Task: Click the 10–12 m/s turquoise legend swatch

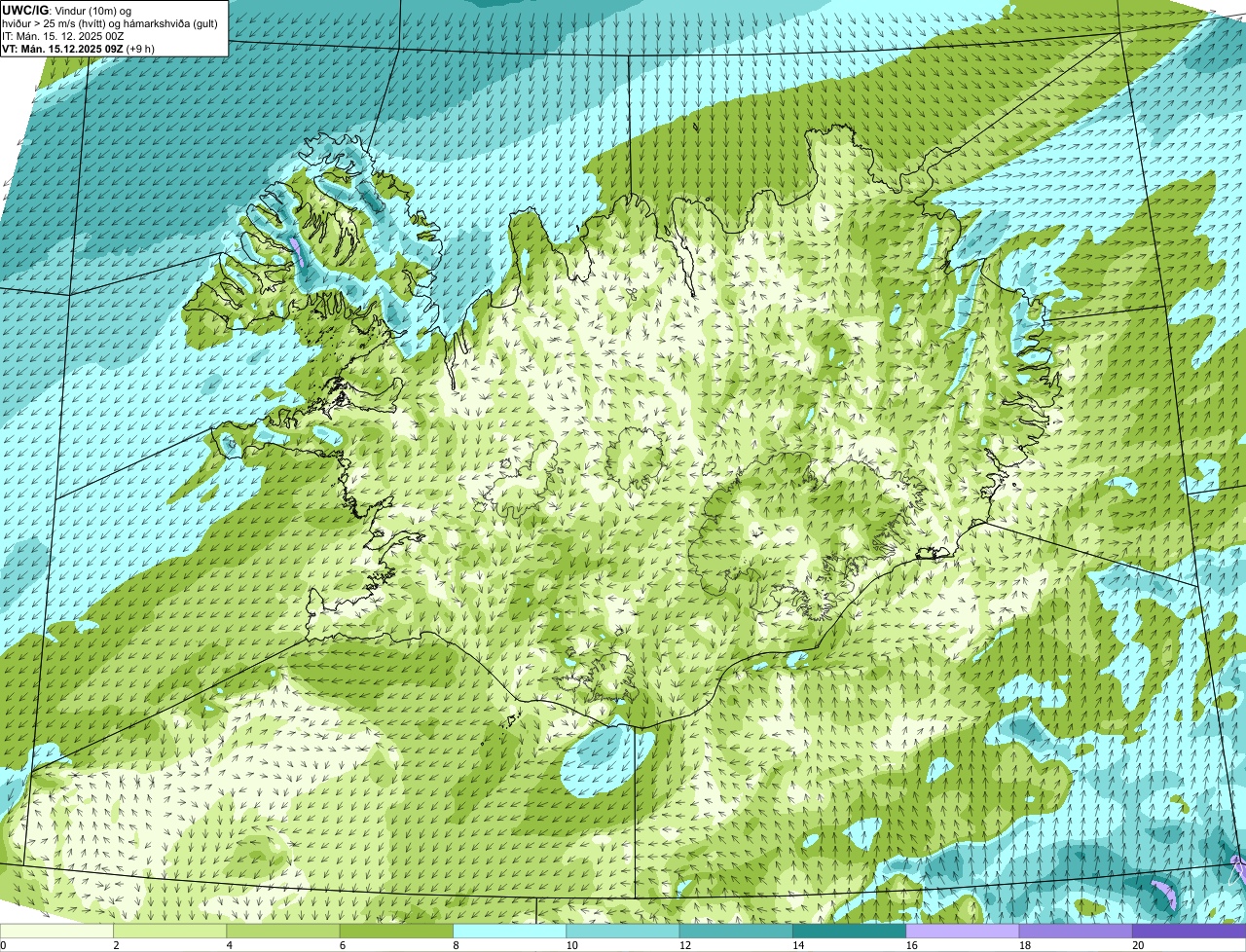Action: click(x=623, y=931)
